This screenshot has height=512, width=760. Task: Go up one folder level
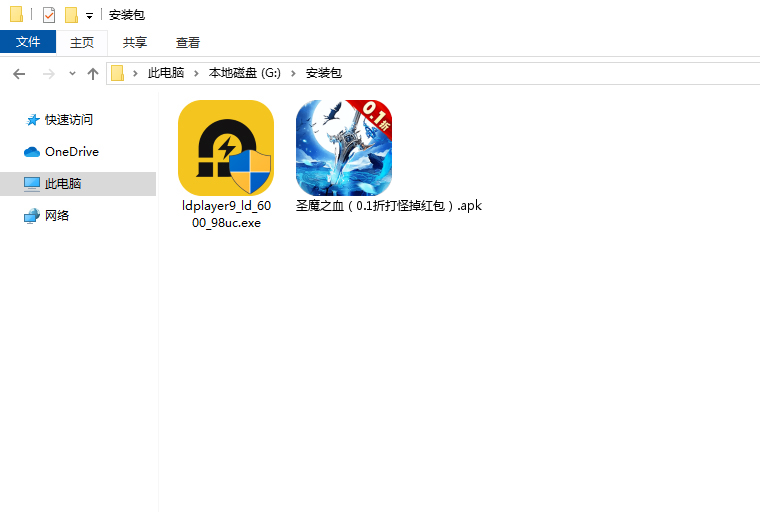click(x=93, y=73)
